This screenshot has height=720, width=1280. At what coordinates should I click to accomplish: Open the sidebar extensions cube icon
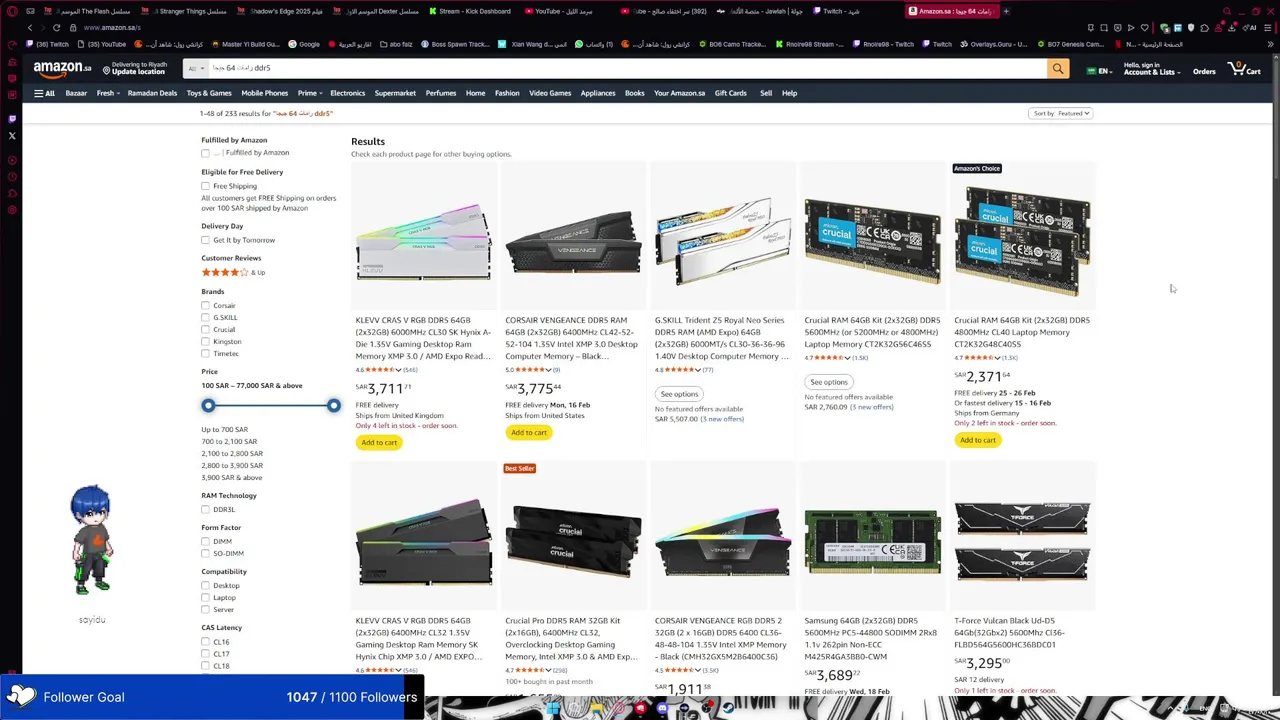pos(12,193)
